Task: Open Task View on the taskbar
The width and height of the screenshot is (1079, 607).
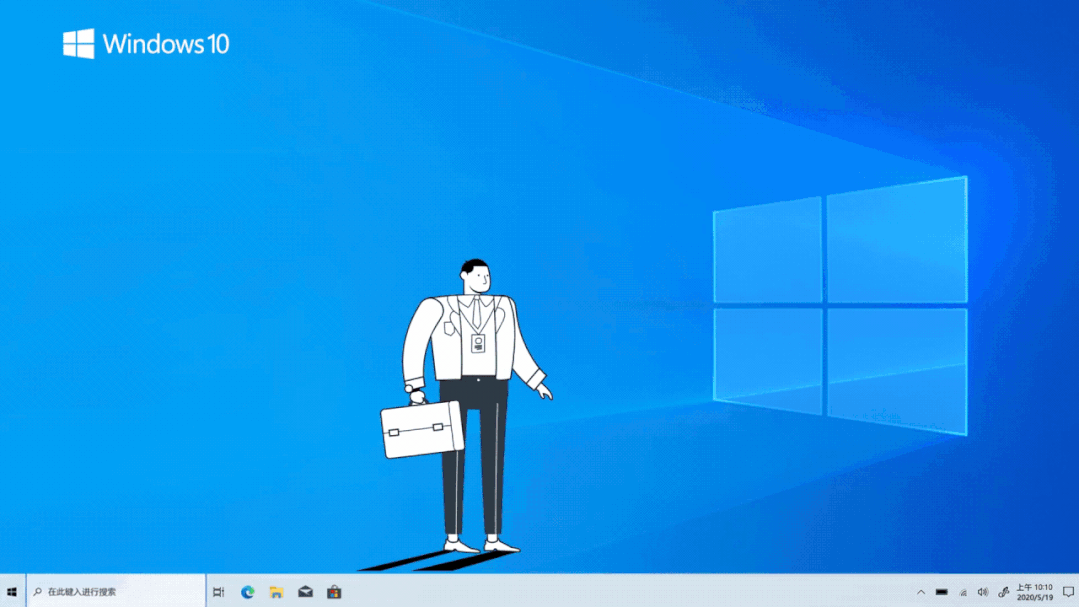Action: (218, 592)
